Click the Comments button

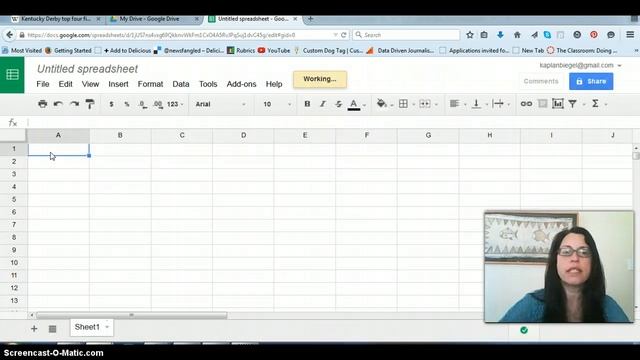[x=541, y=81]
